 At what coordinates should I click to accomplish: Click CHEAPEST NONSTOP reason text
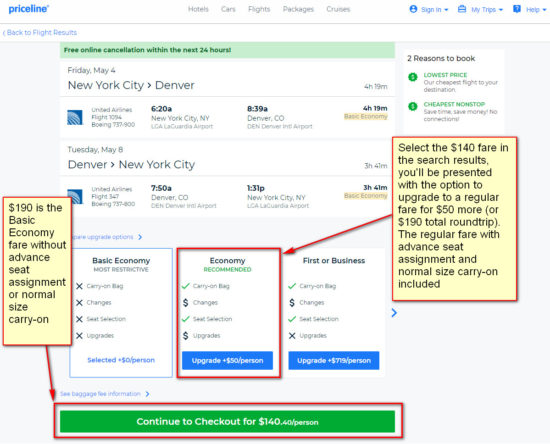pyautogui.click(x=454, y=104)
